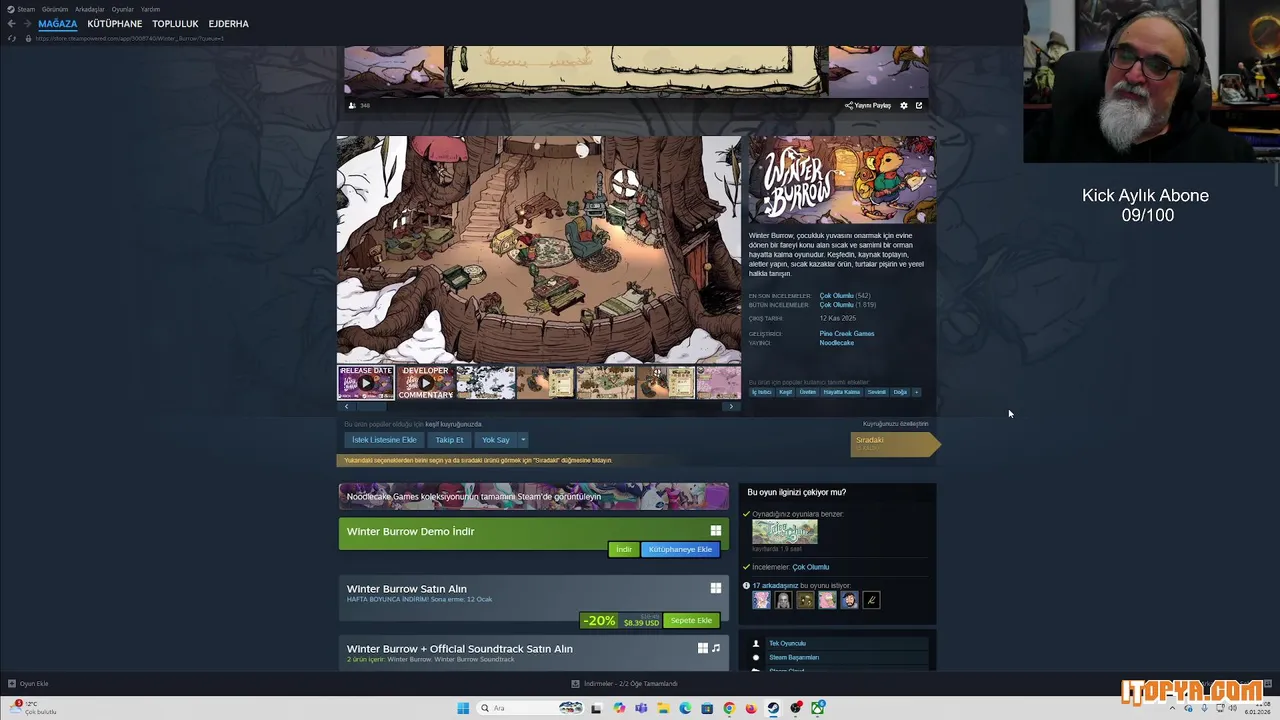The image size is (1280, 720).
Task: Click the Hayatta Kalma tag
Action: point(841,392)
